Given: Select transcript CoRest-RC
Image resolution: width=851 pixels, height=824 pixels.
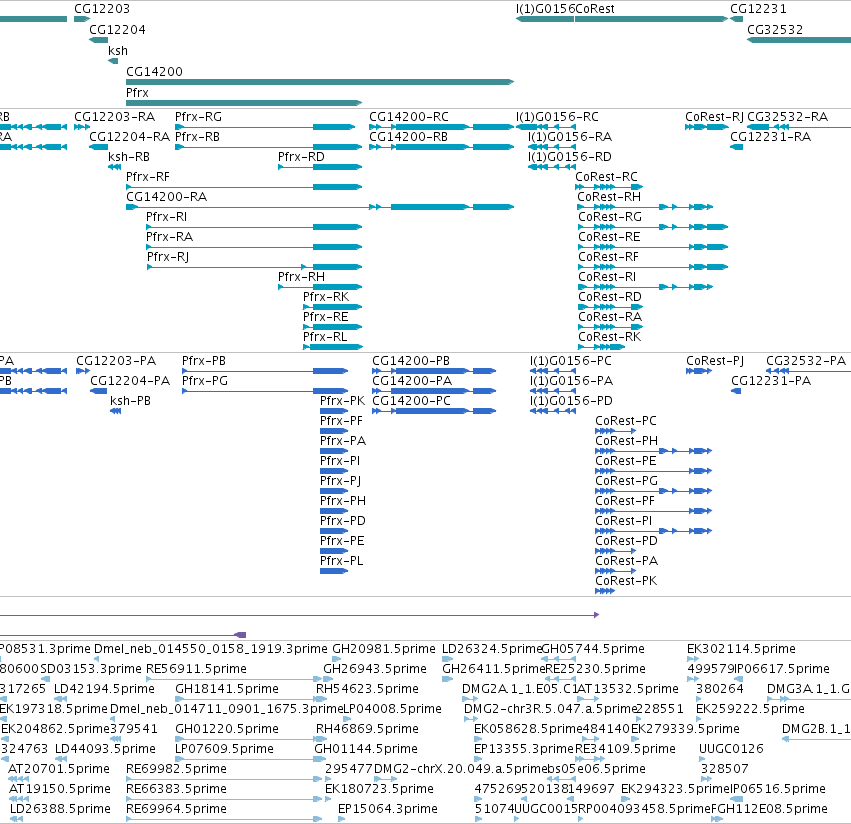Looking at the screenshot, I should [609, 187].
